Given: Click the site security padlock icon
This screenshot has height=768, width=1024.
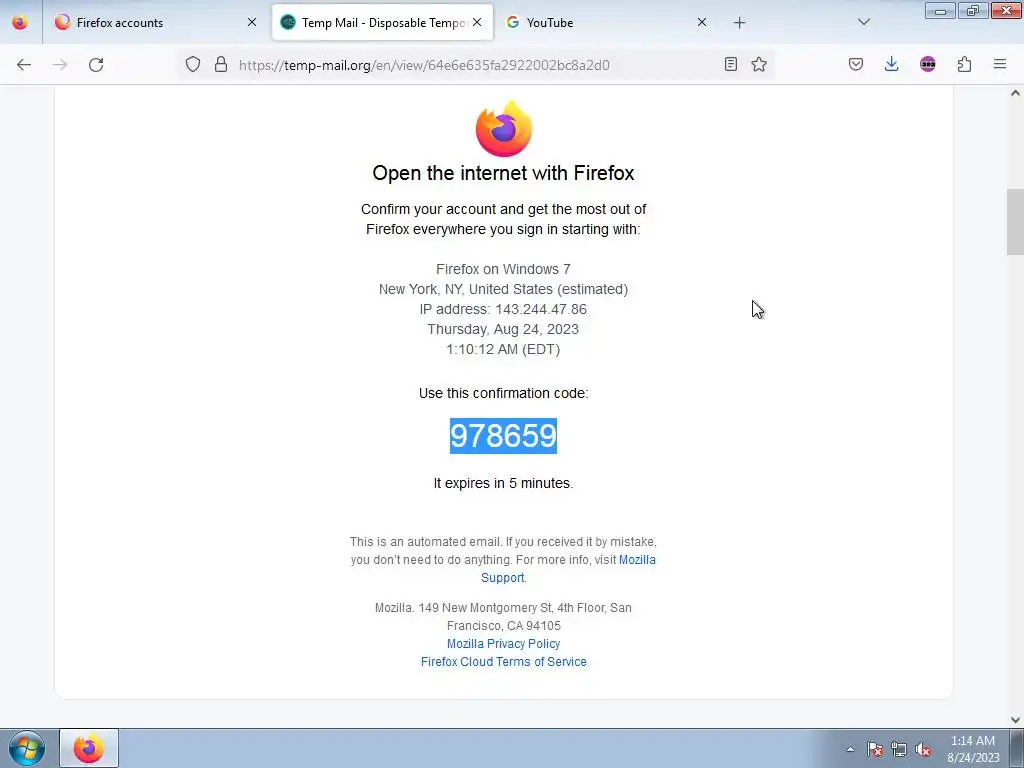Looking at the screenshot, I should pyautogui.click(x=221, y=64).
